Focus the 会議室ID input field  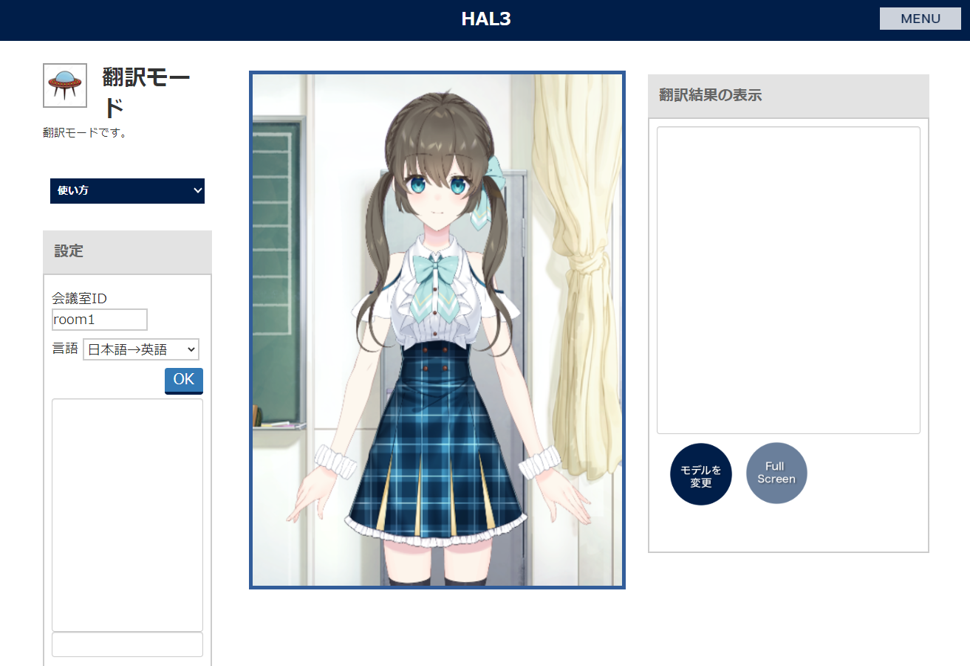pos(100,320)
